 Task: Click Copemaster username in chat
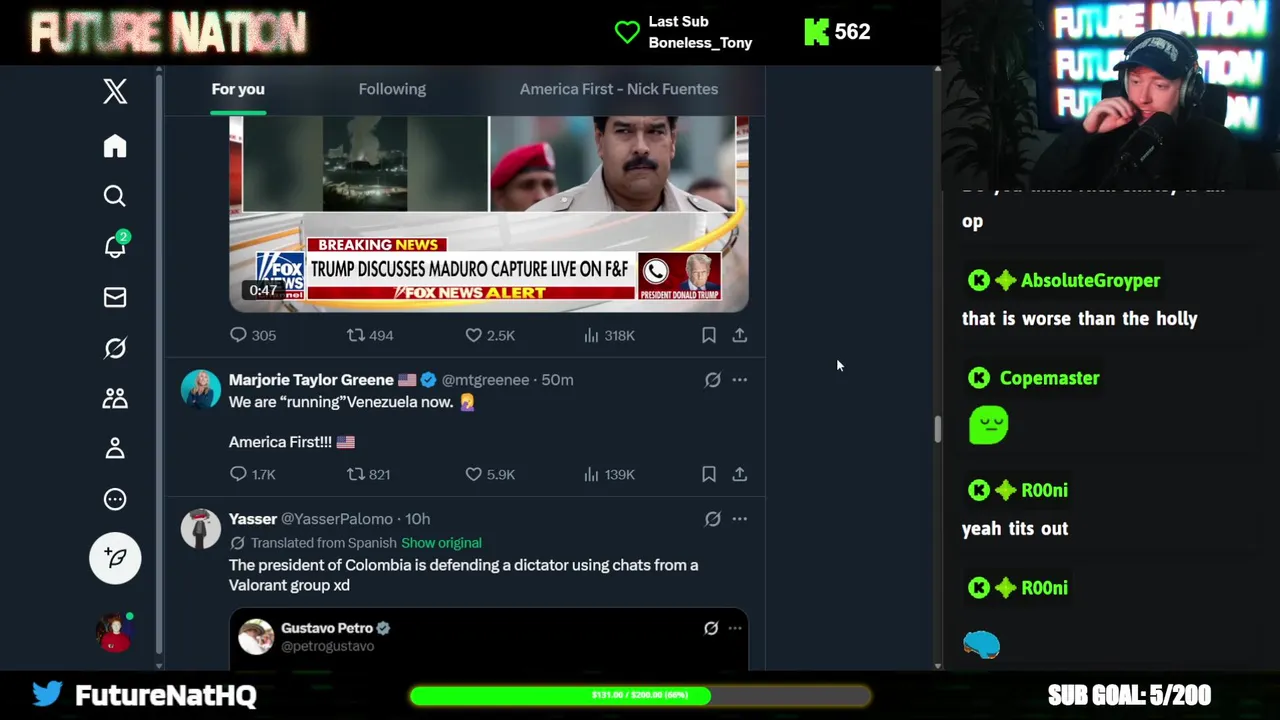(x=1049, y=378)
